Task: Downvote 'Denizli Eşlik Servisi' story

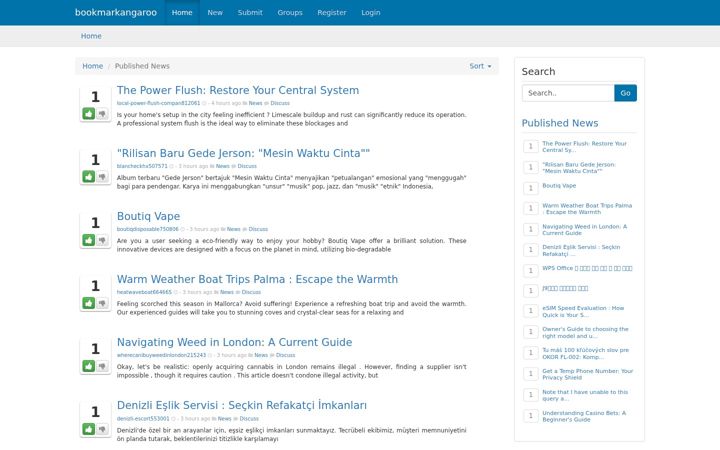Action: click(x=102, y=429)
